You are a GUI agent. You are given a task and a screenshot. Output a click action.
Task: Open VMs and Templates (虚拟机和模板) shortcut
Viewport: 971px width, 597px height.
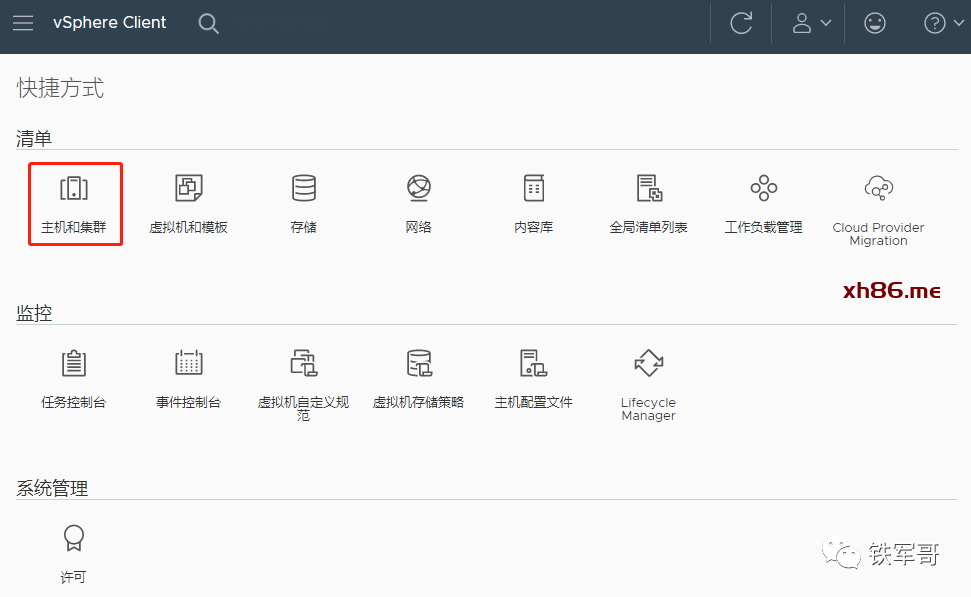(188, 189)
